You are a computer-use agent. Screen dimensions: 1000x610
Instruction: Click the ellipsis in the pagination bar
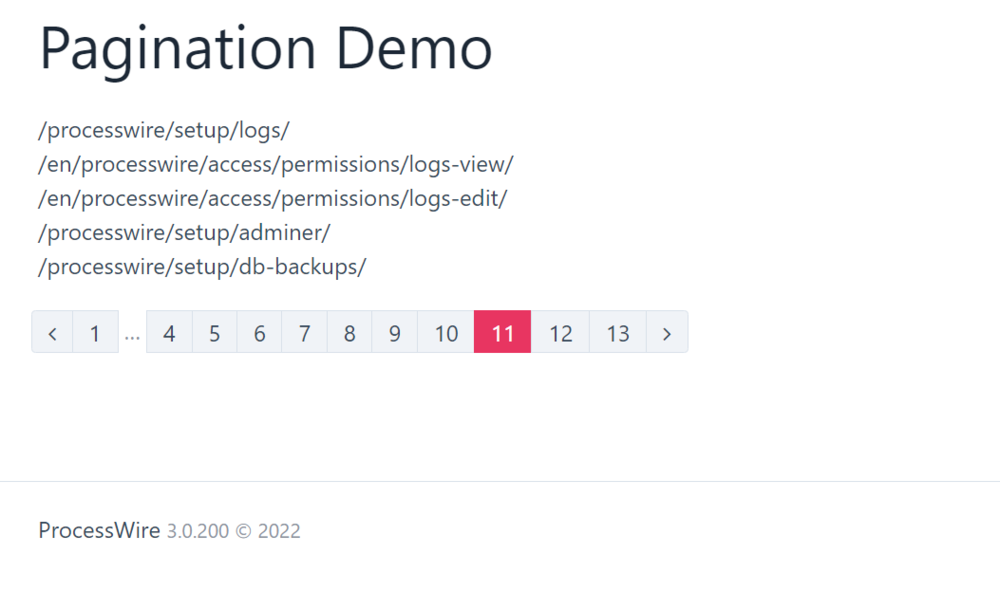pyautogui.click(x=131, y=332)
